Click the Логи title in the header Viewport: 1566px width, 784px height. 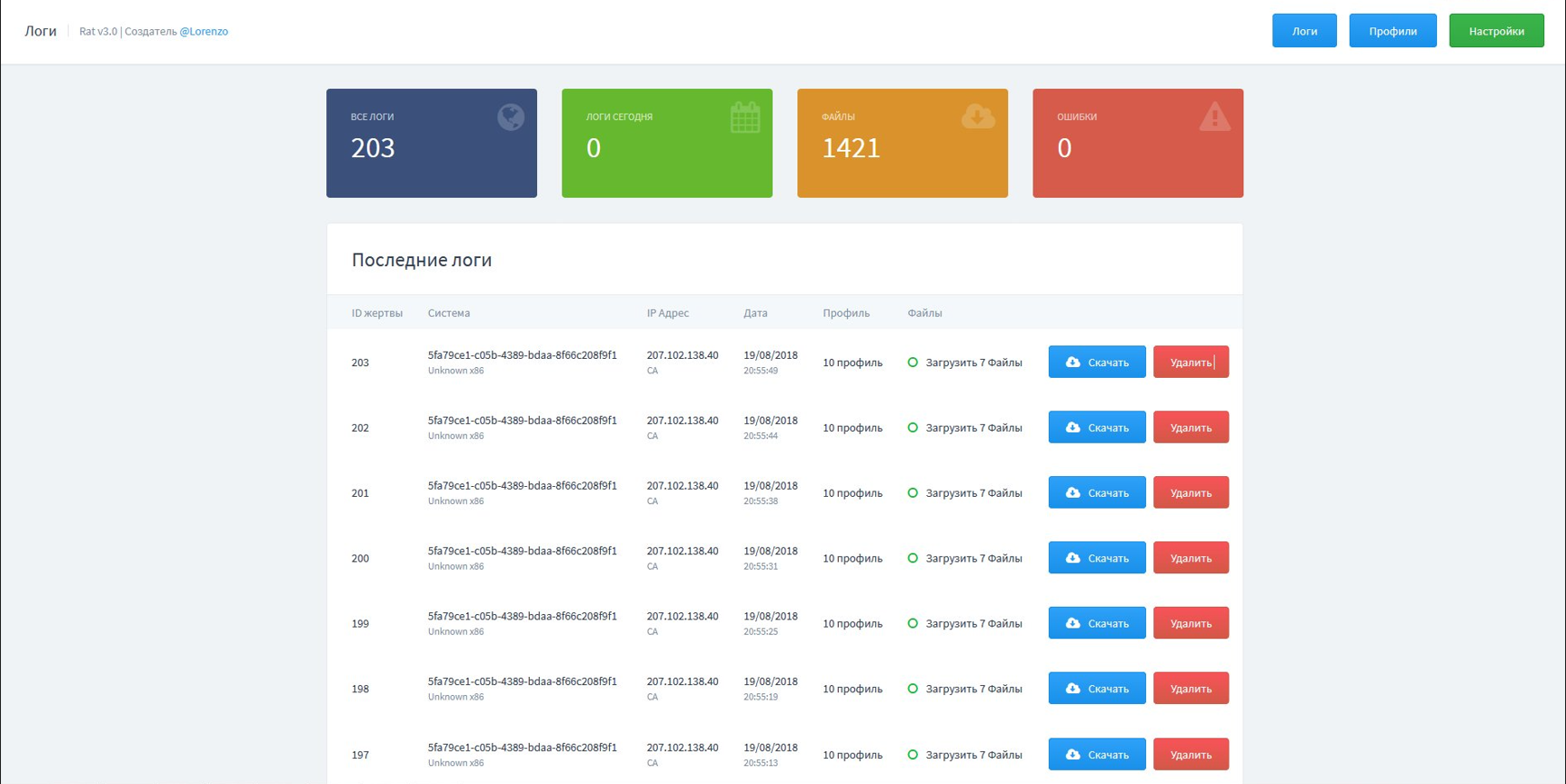click(41, 31)
